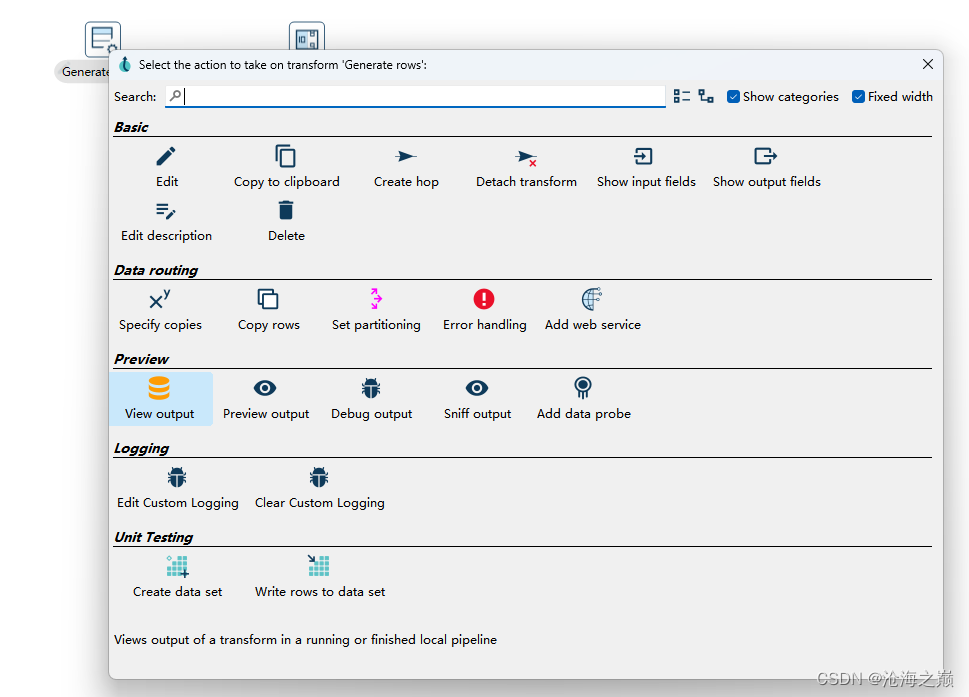Click the Generate rows transform icon on canvas
This screenshot has height=697, width=969.
(103, 38)
